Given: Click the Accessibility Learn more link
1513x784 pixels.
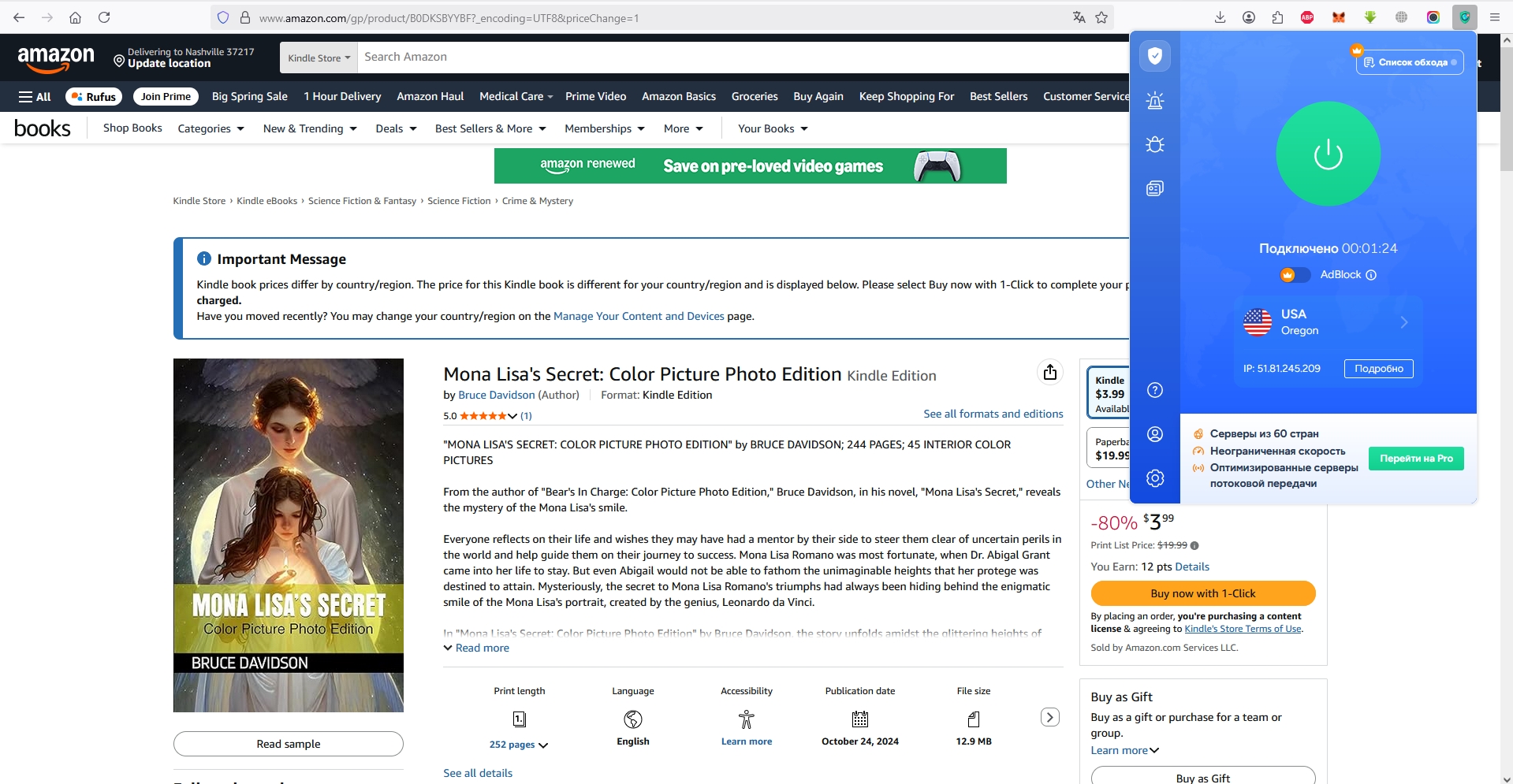Looking at the screenshot, I should tap(747, 742).
